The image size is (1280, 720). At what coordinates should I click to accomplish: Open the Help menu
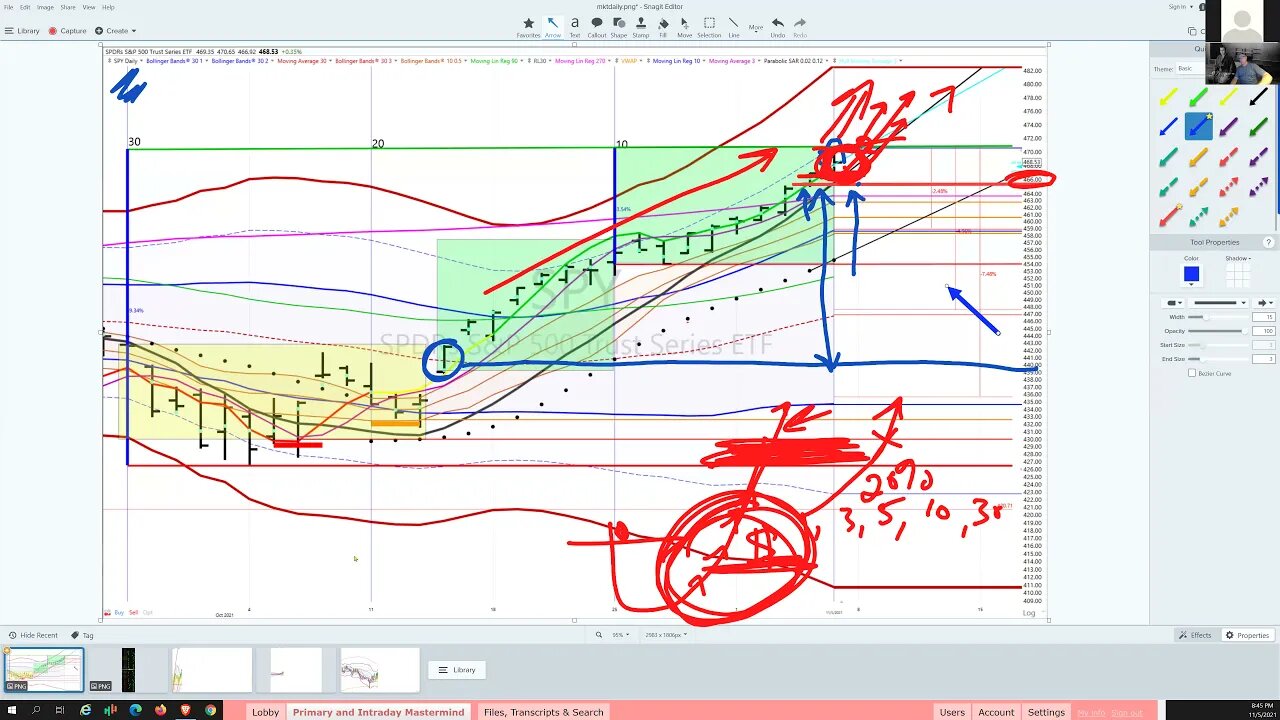tap(108, 7)
